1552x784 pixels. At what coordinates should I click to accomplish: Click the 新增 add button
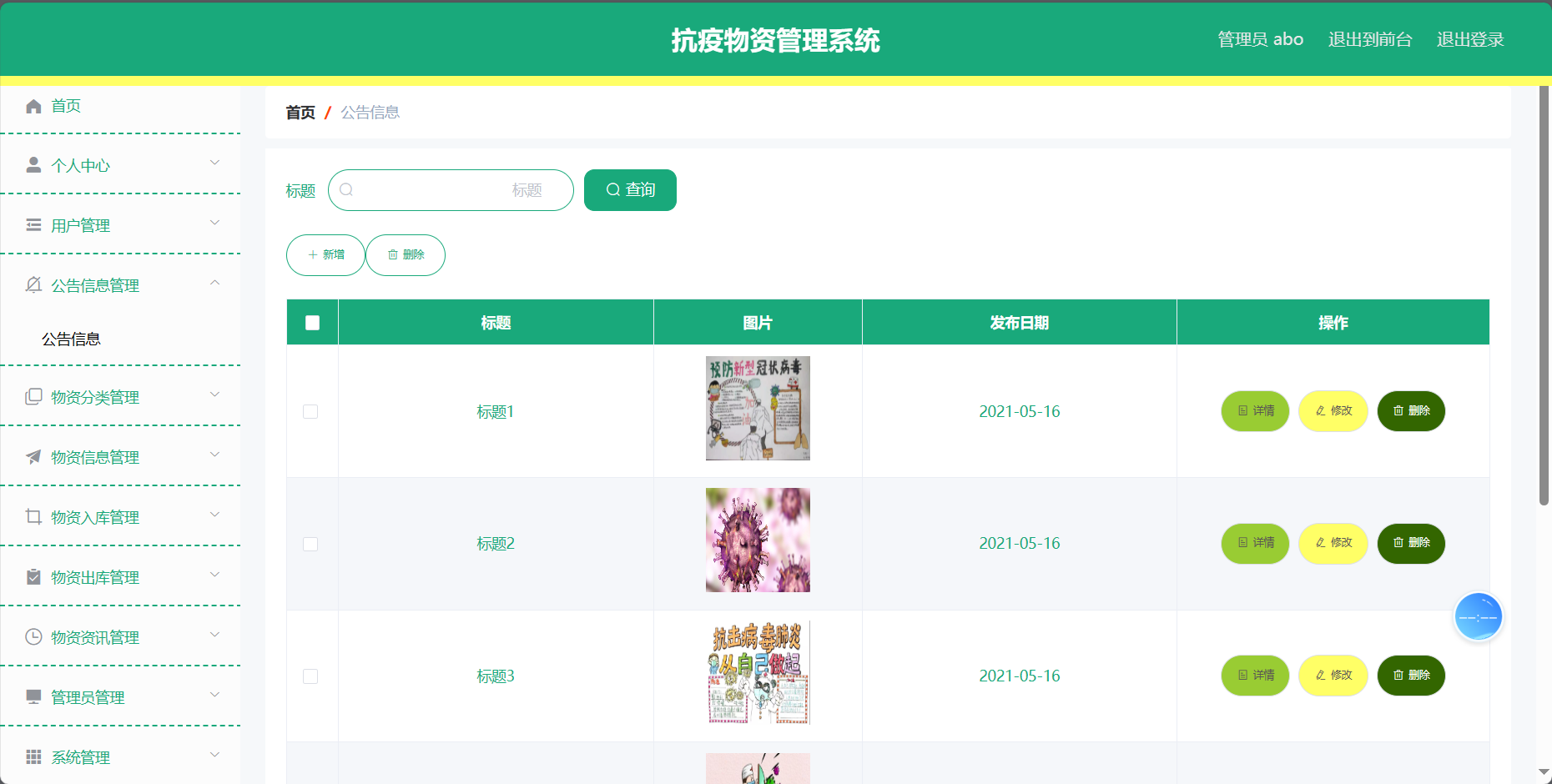click(325, 255)
